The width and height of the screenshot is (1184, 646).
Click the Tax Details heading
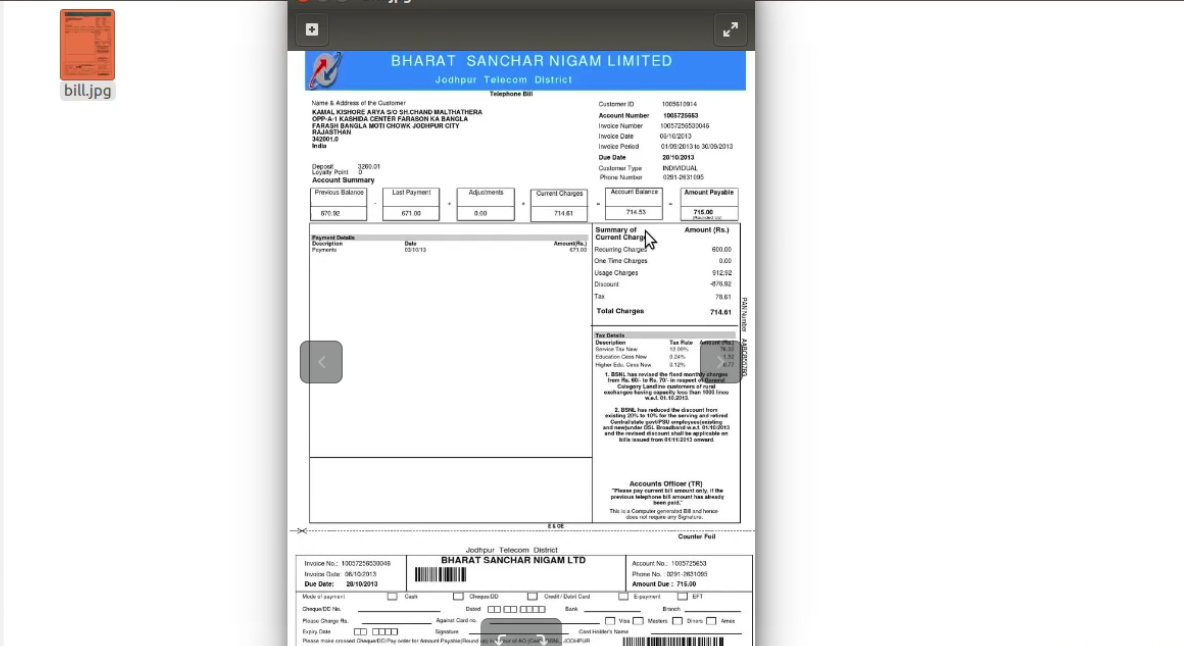[x=609, y=335]
